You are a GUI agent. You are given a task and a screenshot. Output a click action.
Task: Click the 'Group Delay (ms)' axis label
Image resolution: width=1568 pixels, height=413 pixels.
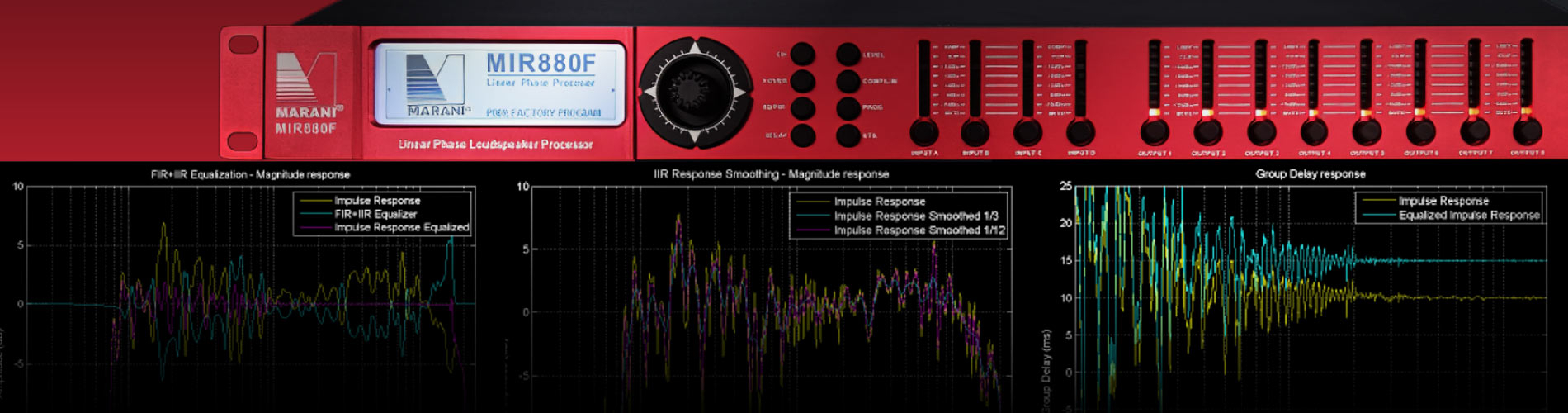(1046, 370)
